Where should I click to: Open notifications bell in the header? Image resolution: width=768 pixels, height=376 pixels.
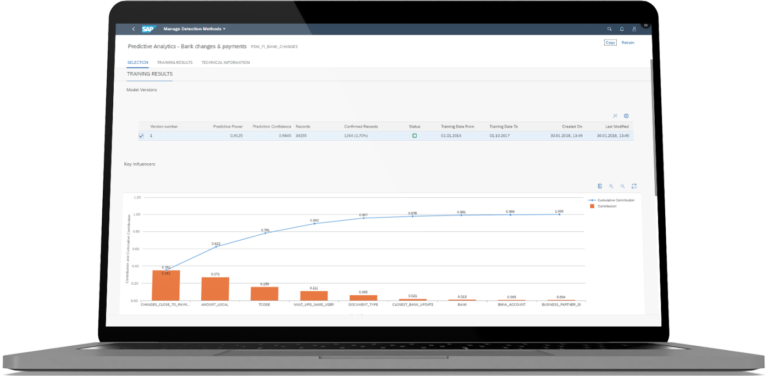pyautogui.click(x=622, y=29)
